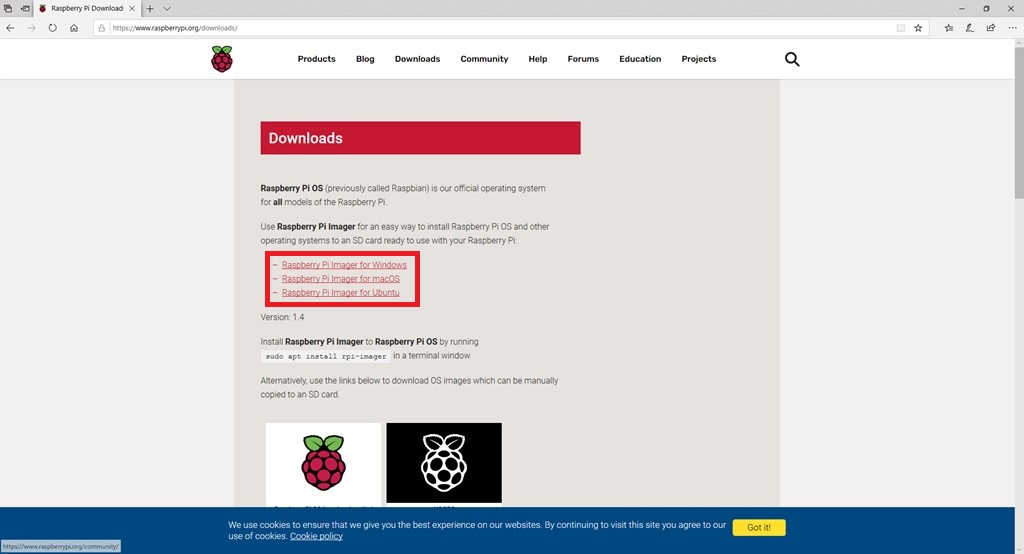
Task: Open the Products menu
Action: pos(316,59)
